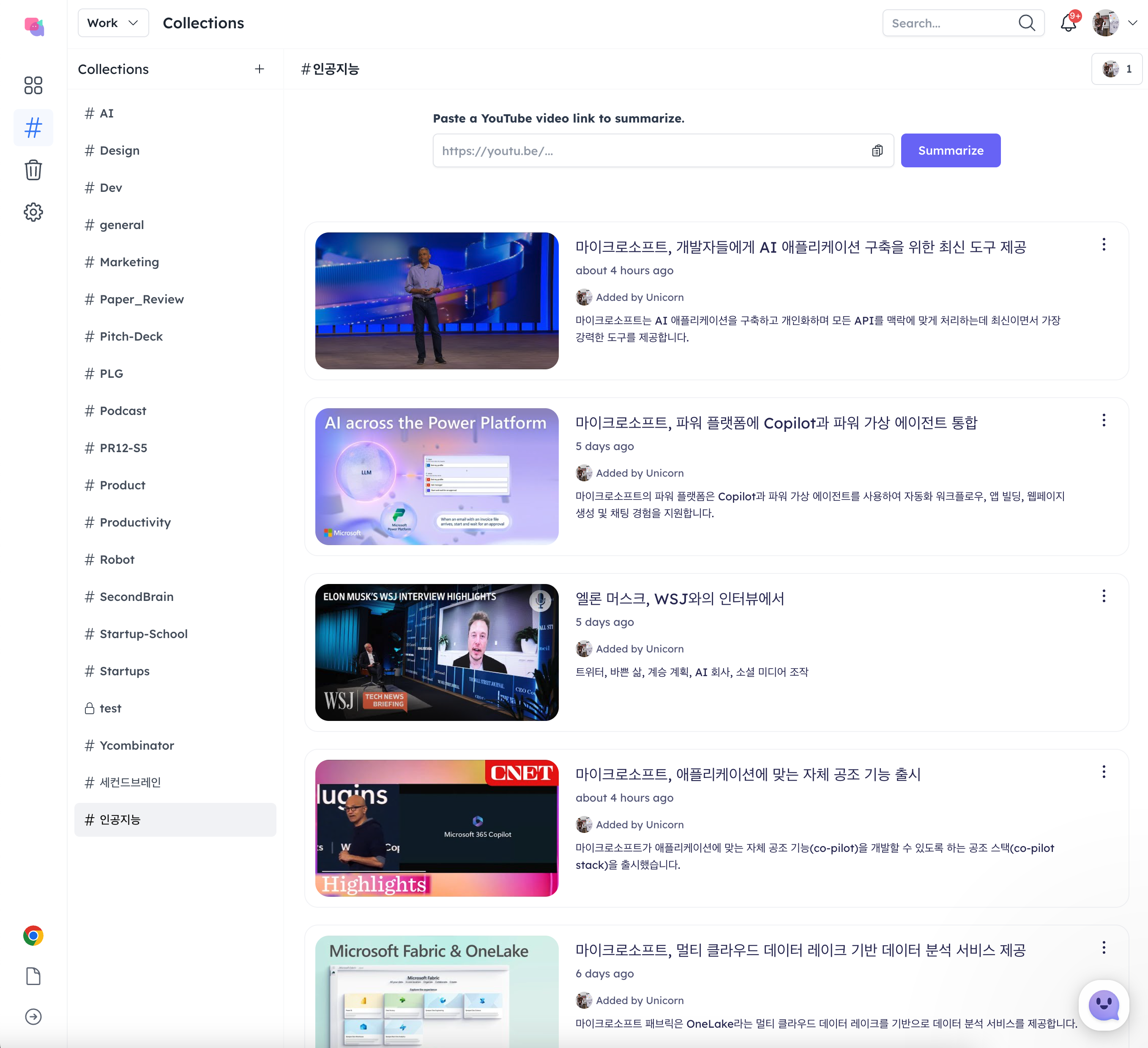1148x1048 pixels.
Task: Select the hashtag Collections icon in left rail
Action: 33,128
